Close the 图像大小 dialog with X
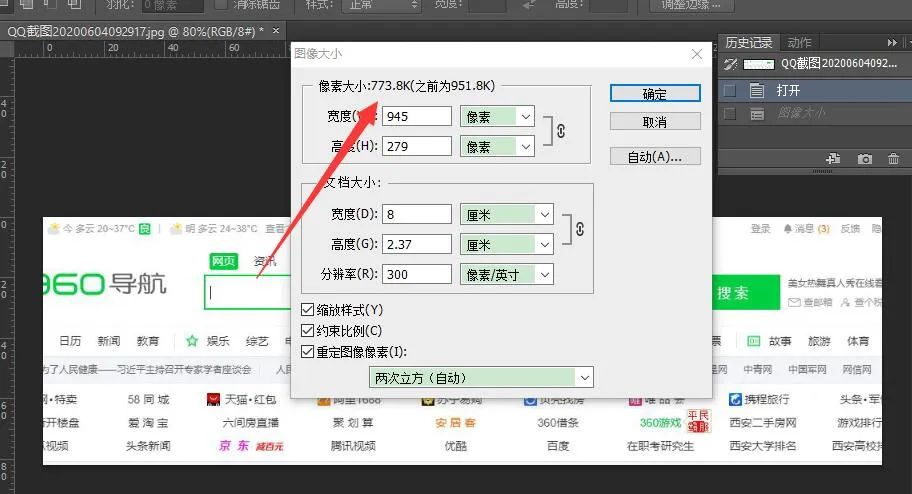Viewport: 912px width, 494px height. coord(697,54)
